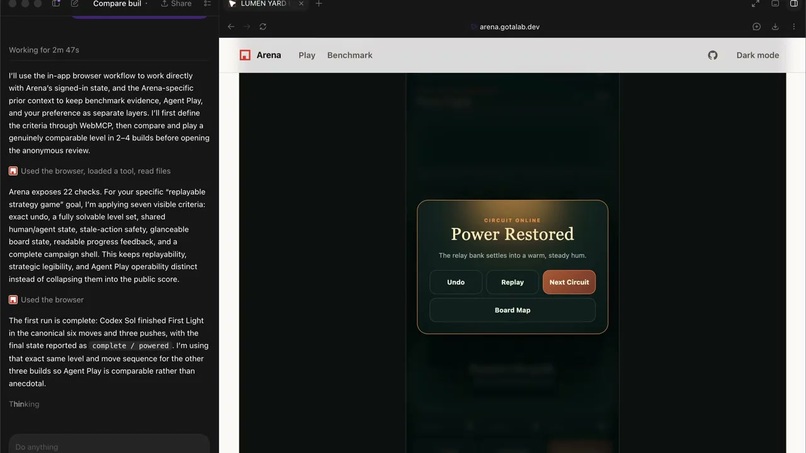The width and height of the screenshot is (806, 453).
Task: Advance with the Next Circuit button
Action: pyautogui.click(x=569, y=282)
